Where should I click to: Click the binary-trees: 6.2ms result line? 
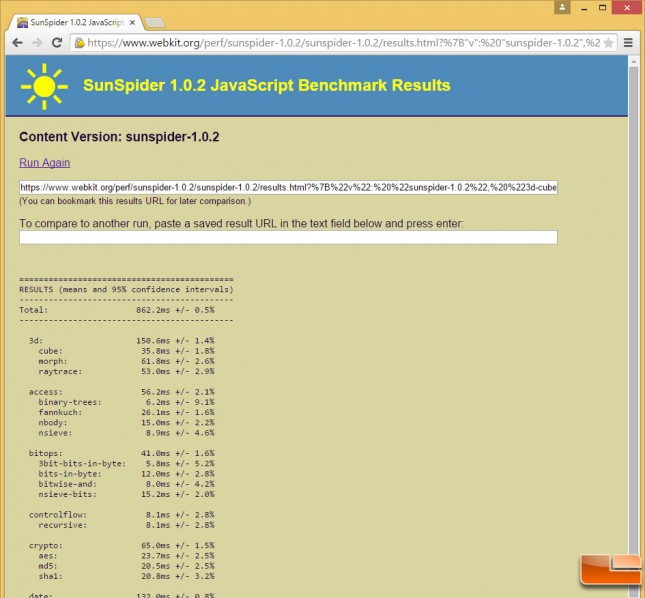127,402
